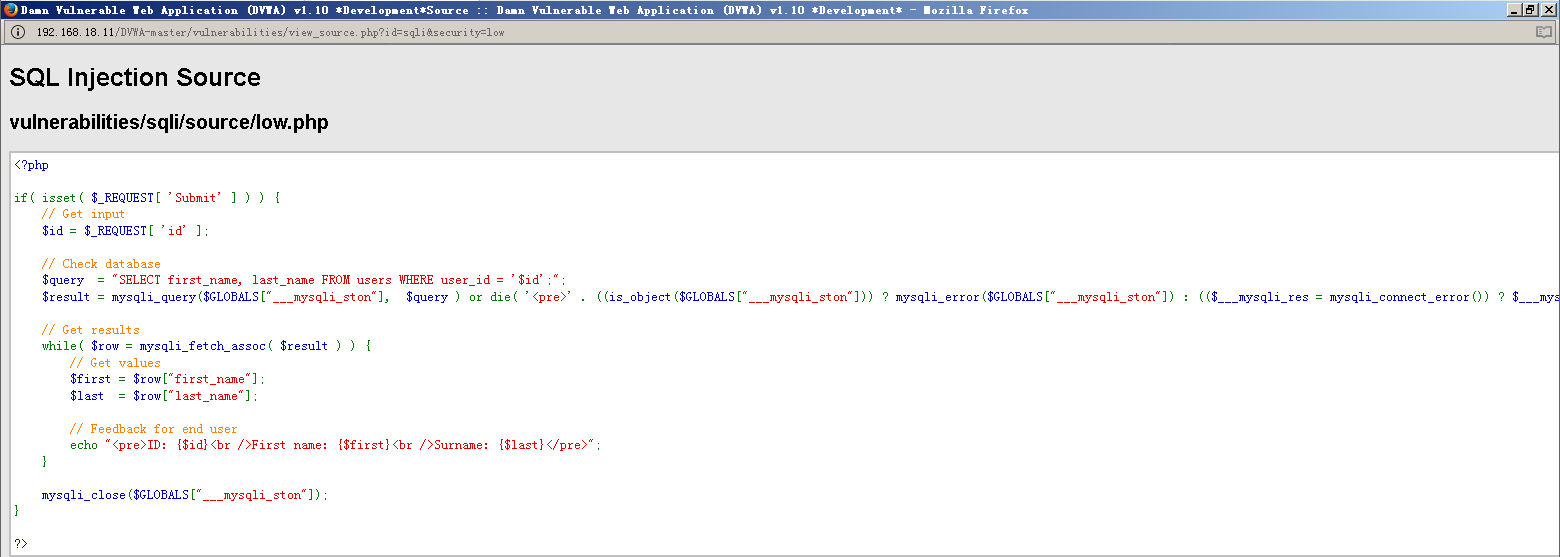Minimize the Firefox window
The width and height of the screenshot is (1560, 557).
(1513, 10)
